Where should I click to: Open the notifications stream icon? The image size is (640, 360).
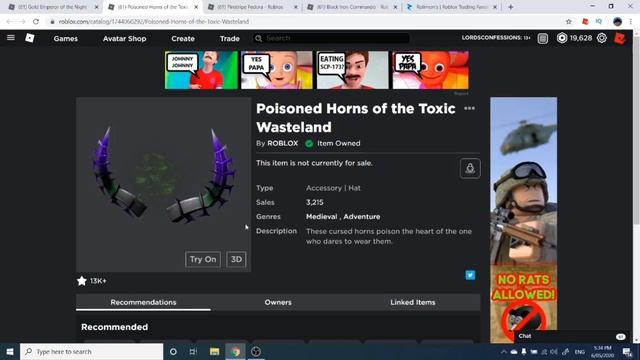542,38
